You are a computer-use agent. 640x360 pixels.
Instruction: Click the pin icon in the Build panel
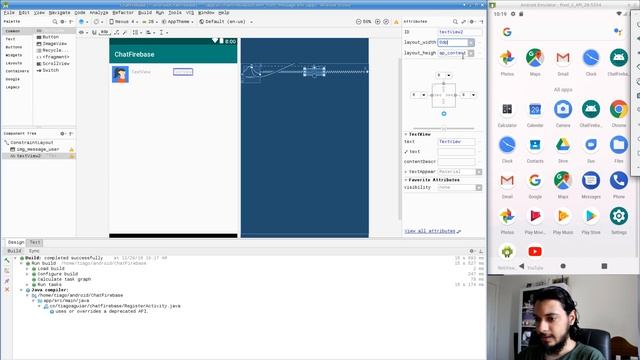click(7, 281)
